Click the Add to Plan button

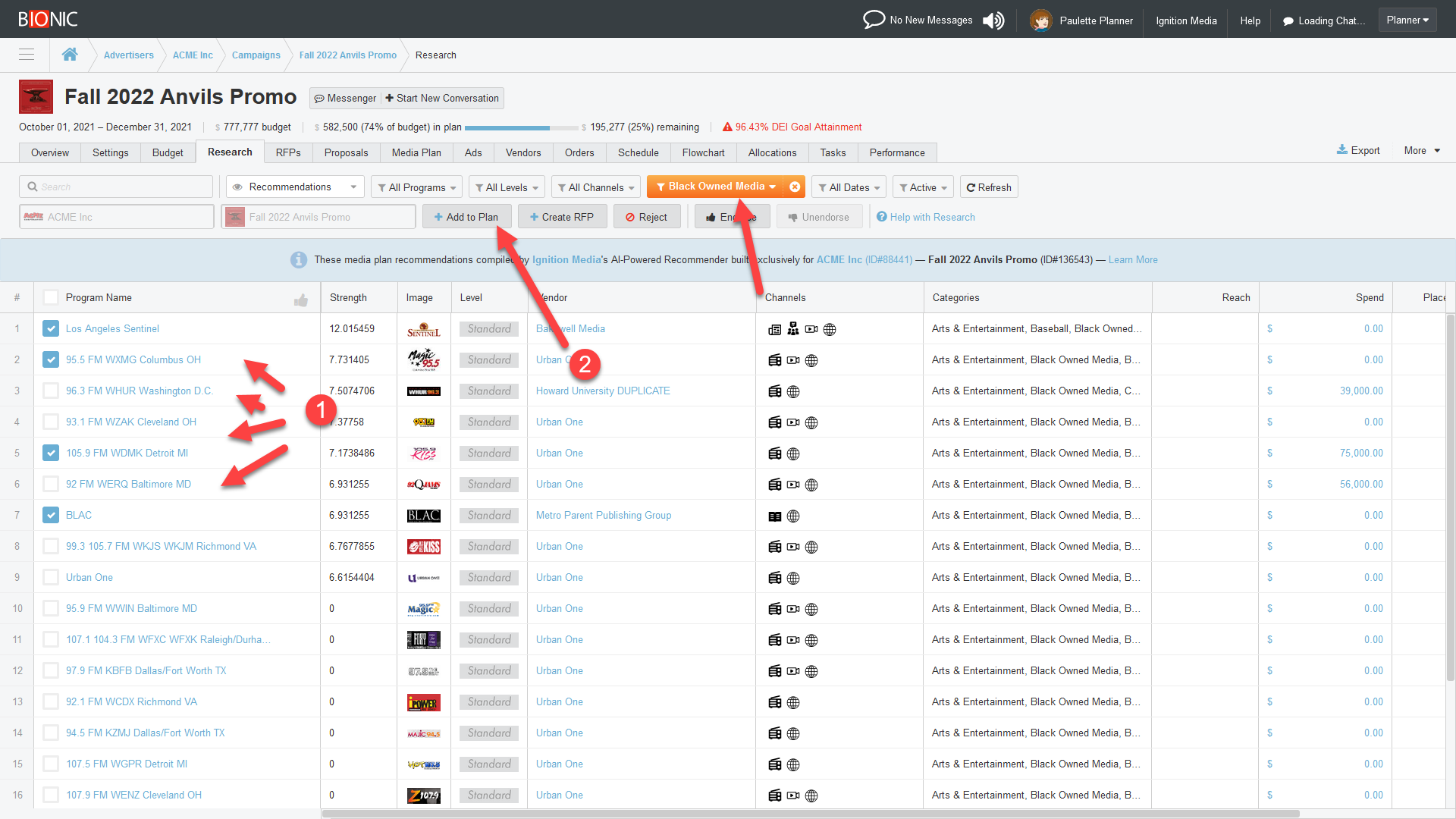pos(466,217)
